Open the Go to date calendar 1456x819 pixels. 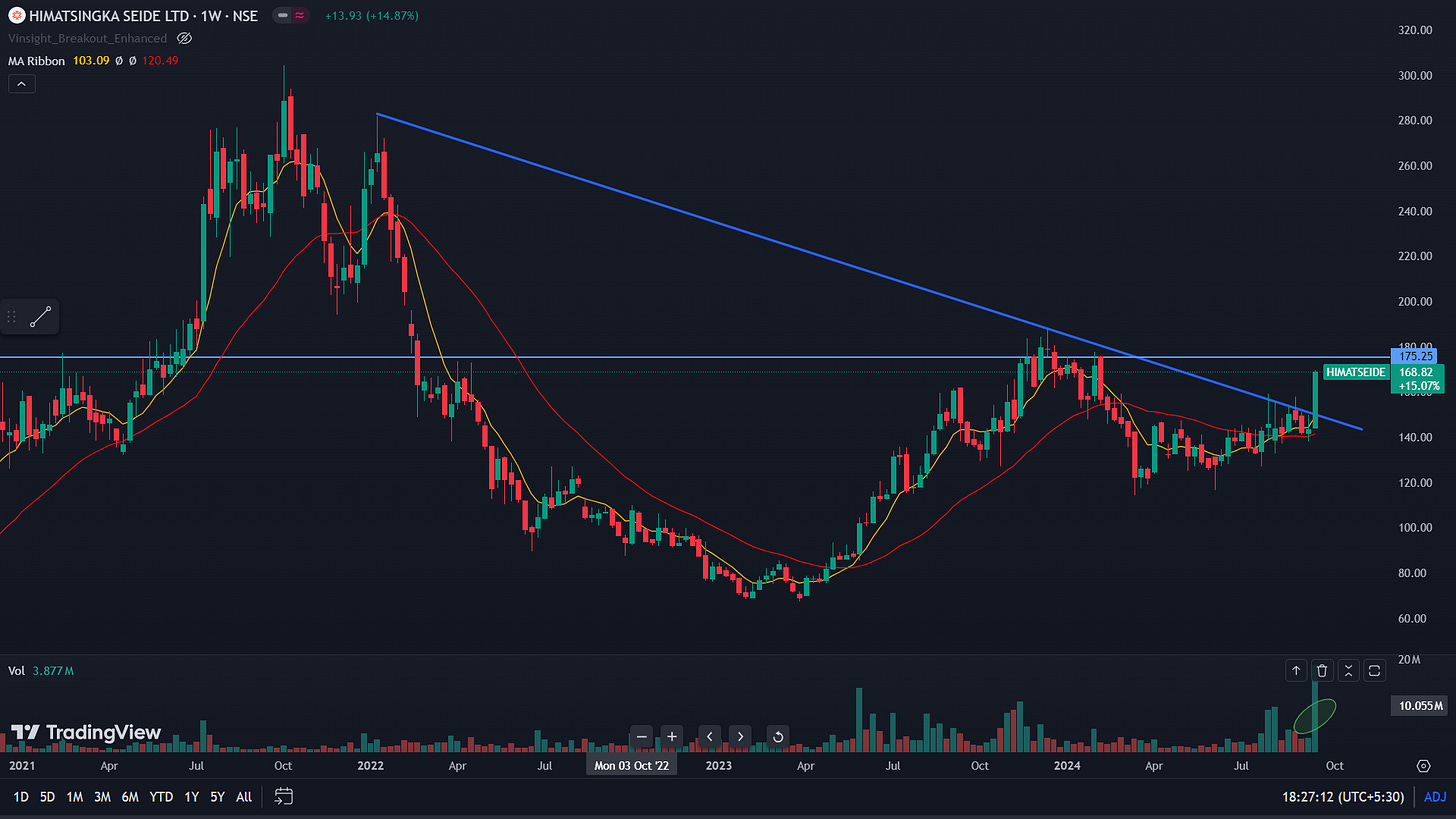point(283,797)
